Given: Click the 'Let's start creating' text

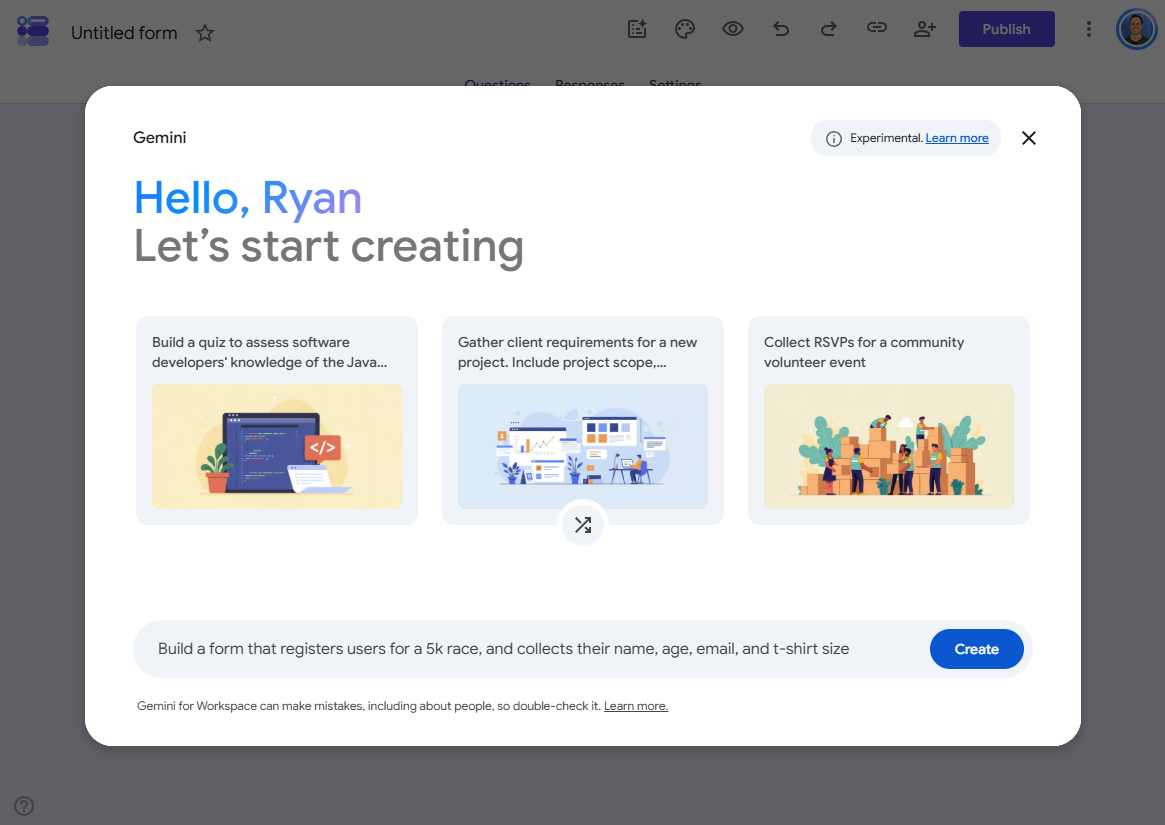Looking at the screenshot, I should pos(328,247).
